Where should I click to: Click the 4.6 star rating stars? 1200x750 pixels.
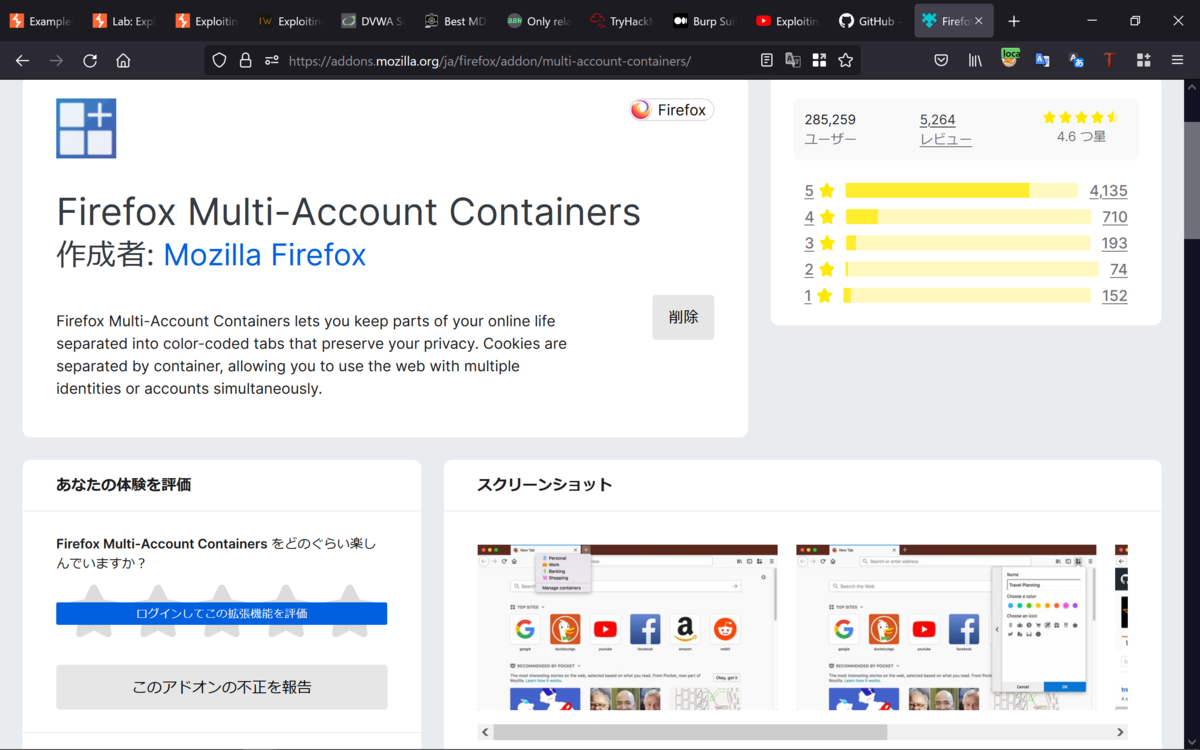[x=1080, y=117]
